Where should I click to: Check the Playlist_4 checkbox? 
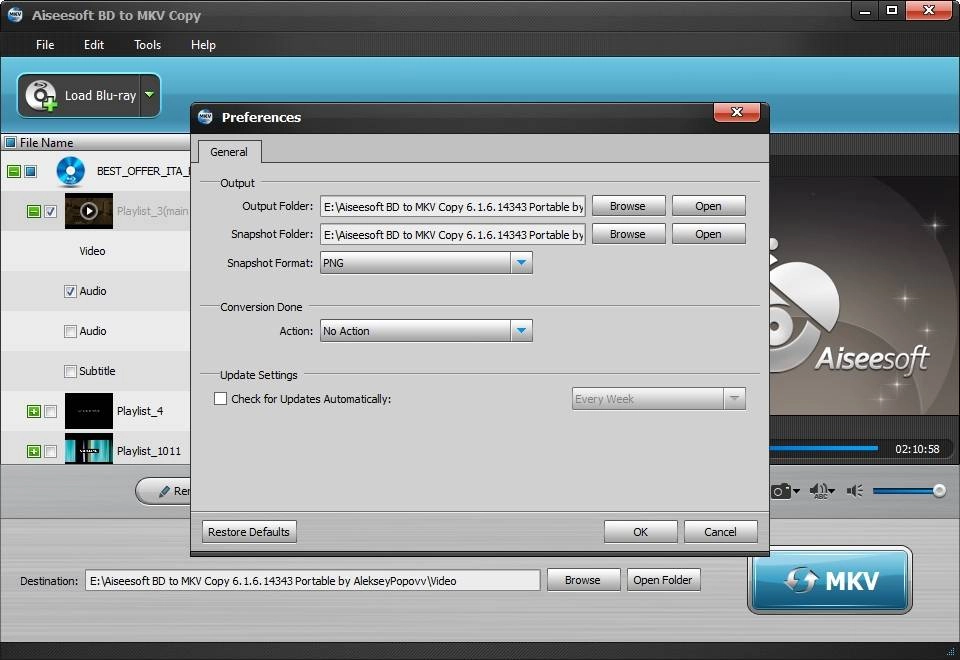pos(51,411)
